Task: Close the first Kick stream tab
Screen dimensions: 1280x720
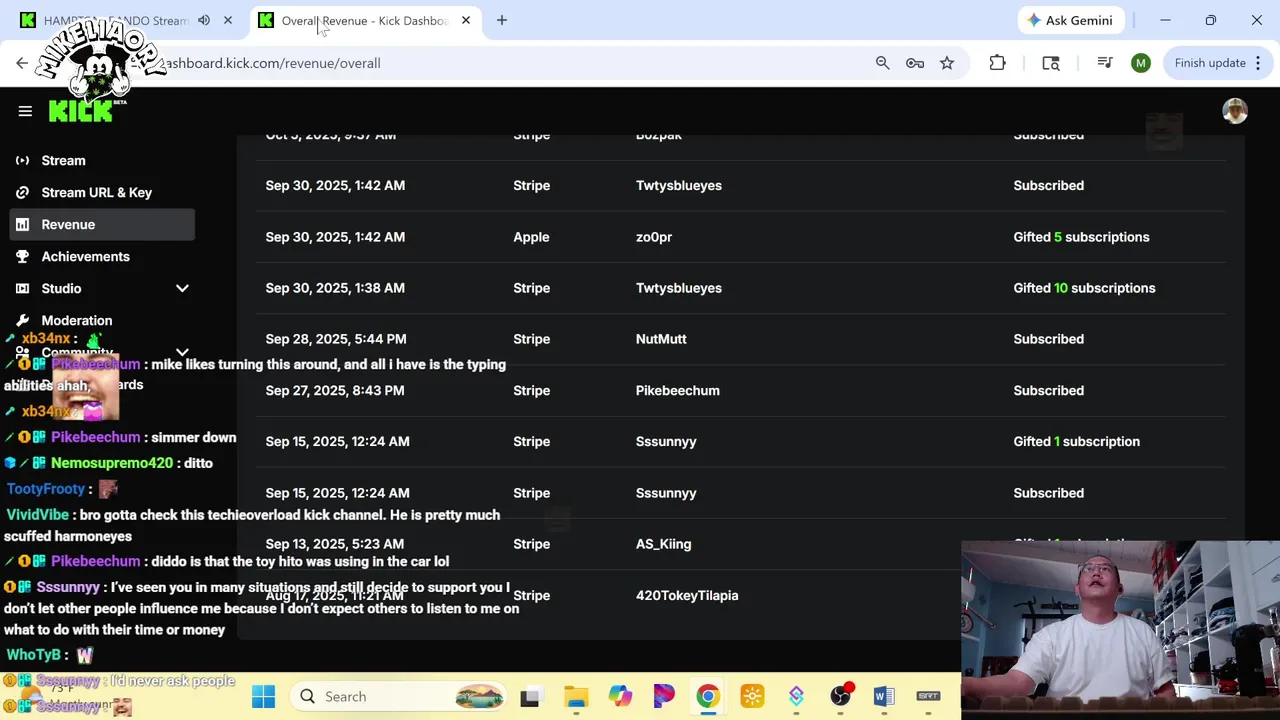Action: pos(228,20)
